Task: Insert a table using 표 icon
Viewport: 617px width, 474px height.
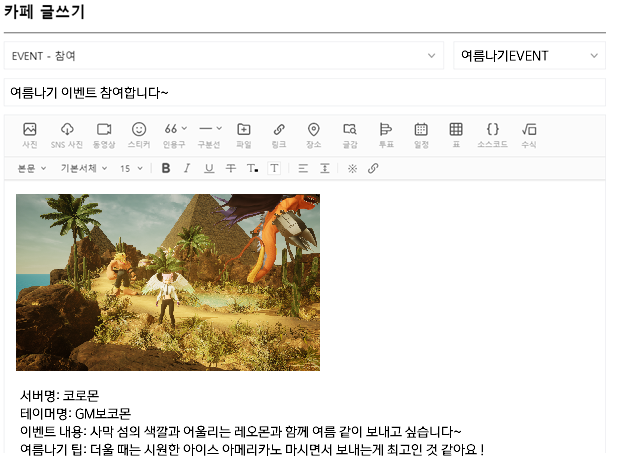Action: (456, 134)
